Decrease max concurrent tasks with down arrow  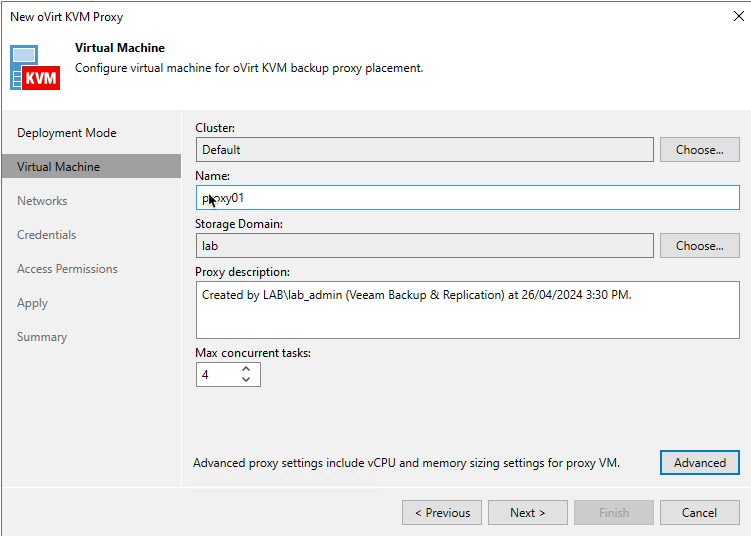[247, 380]
